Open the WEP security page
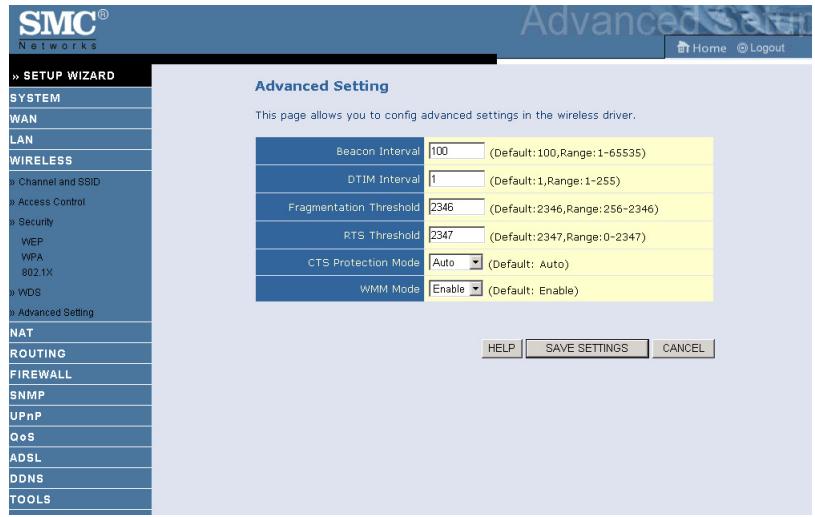This screenshot has width=815, height=517. click(x=32, y=242)
